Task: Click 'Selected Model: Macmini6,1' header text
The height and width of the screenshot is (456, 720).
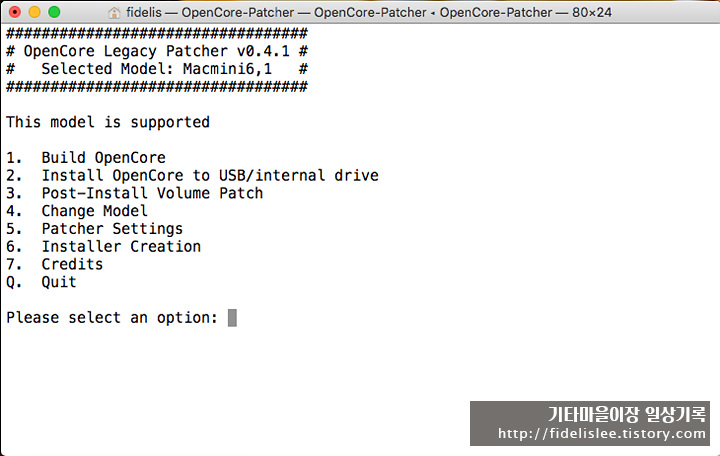Action: click(x=157, y=69)
